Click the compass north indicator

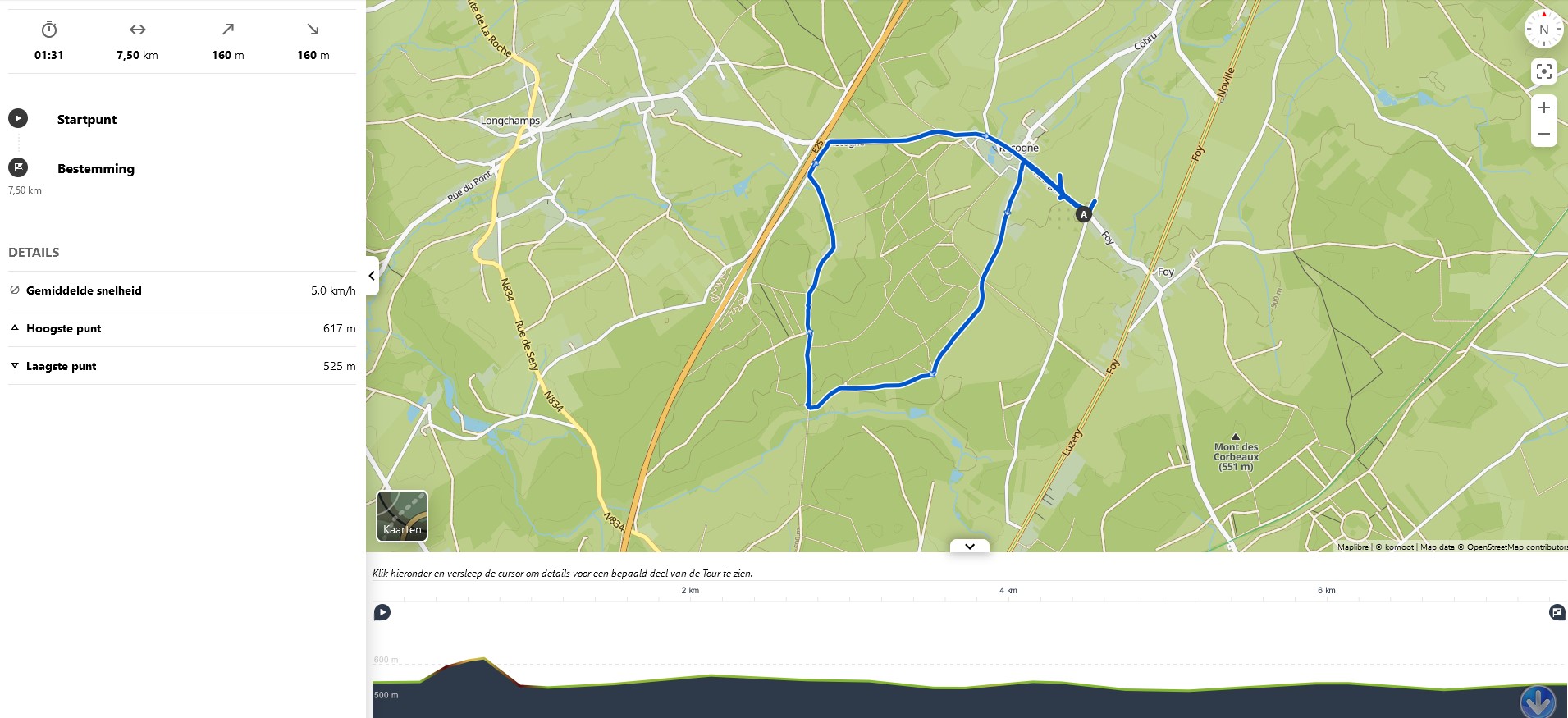click(x=1543, y=30)
